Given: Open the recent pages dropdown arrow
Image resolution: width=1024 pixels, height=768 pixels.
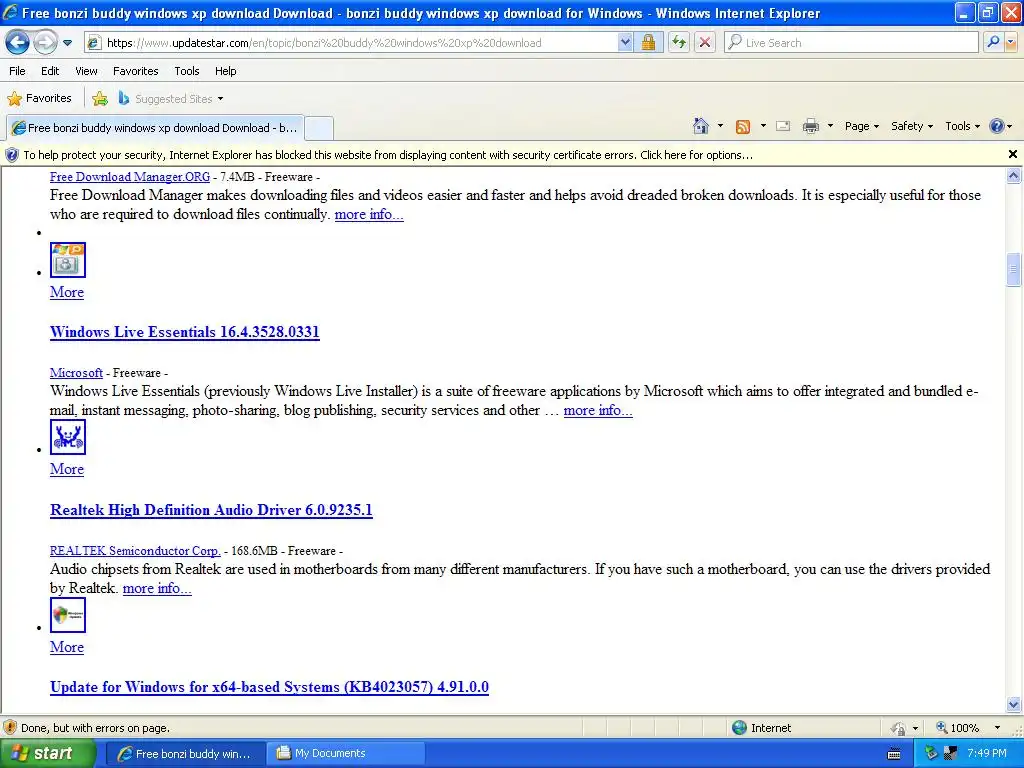Looking at the screenshot, I should coord(67,43).
